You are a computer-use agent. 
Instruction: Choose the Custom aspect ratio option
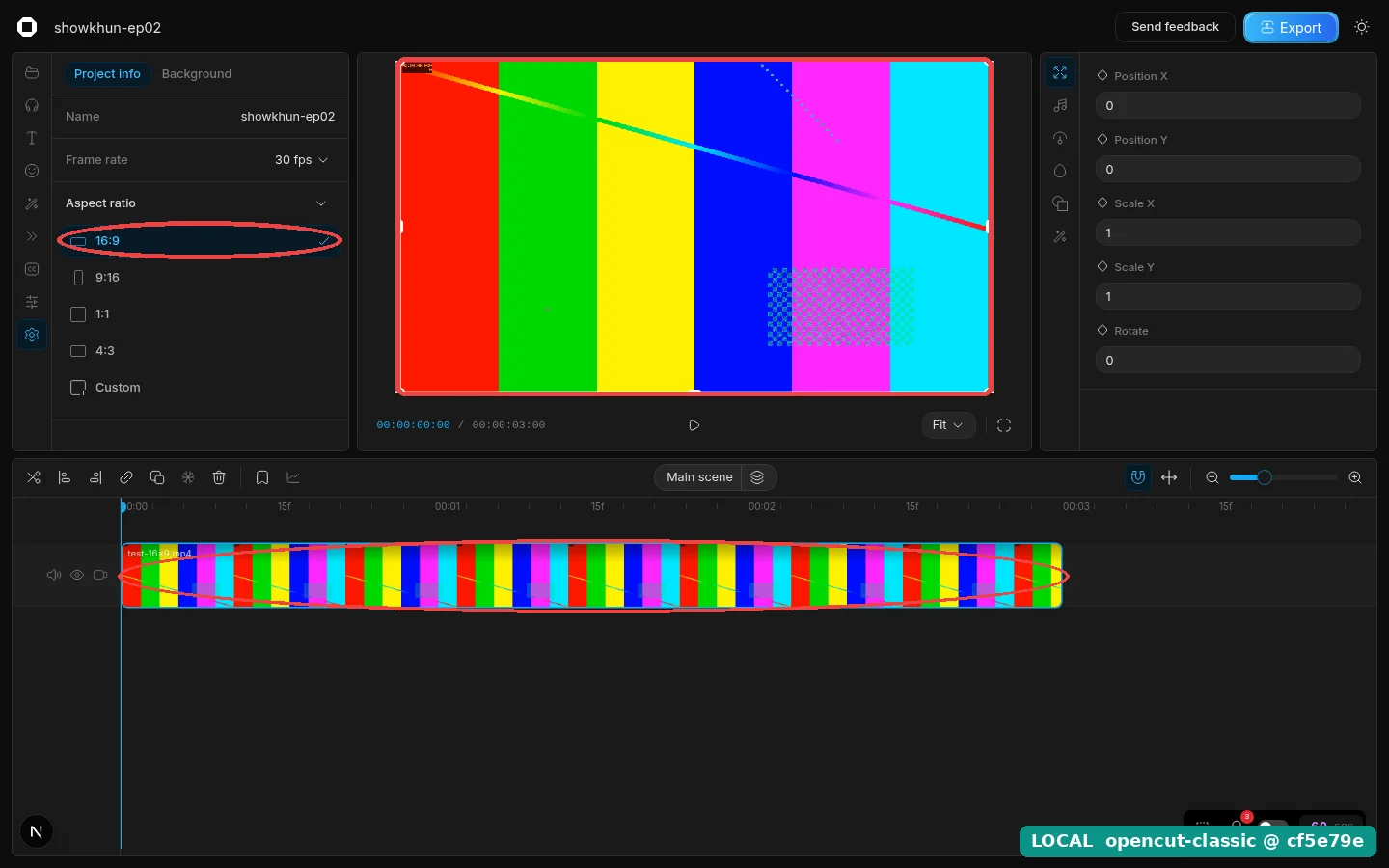pyautogui.click(x=201, y=388)
